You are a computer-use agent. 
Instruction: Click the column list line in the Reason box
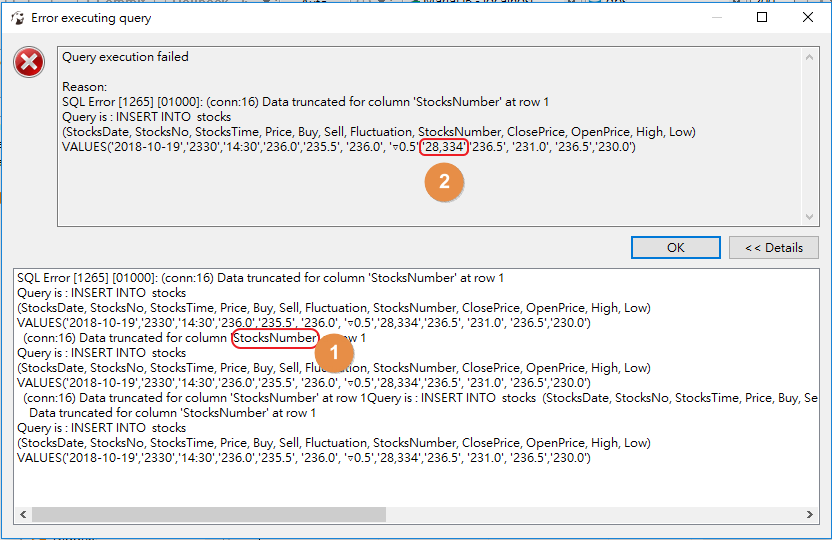(379, 132)
